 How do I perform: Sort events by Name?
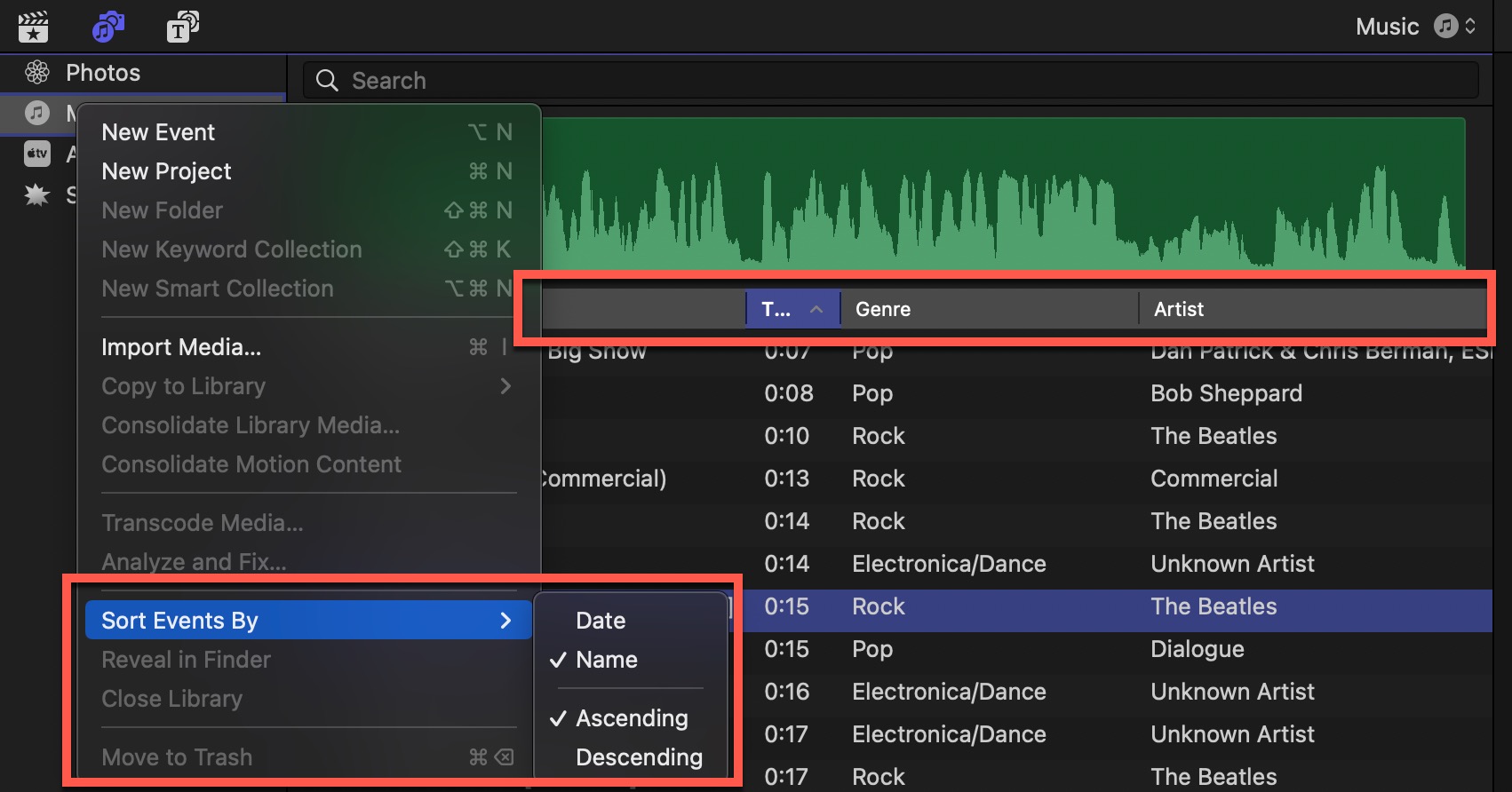coord(631,660)
